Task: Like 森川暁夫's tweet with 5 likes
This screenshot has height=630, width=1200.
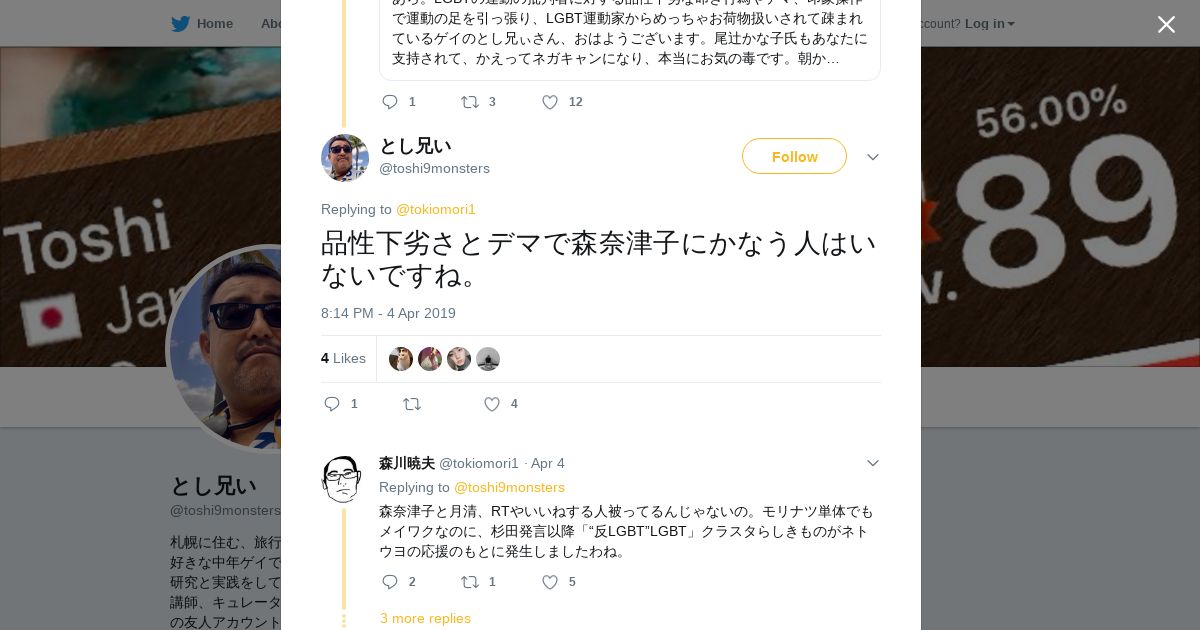Action: coord(550,582)
